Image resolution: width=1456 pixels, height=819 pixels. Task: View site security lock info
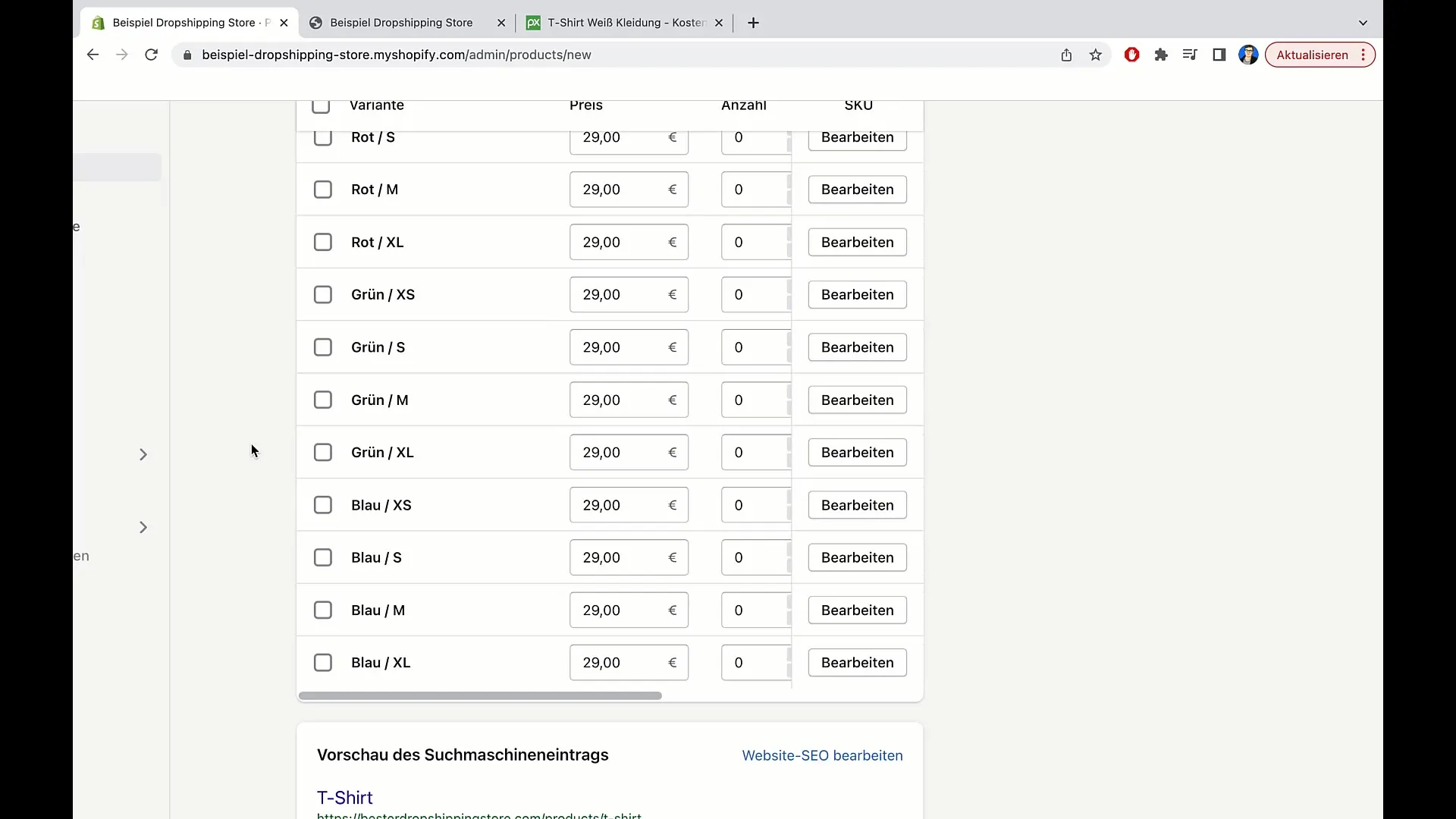tap(187, 55)
